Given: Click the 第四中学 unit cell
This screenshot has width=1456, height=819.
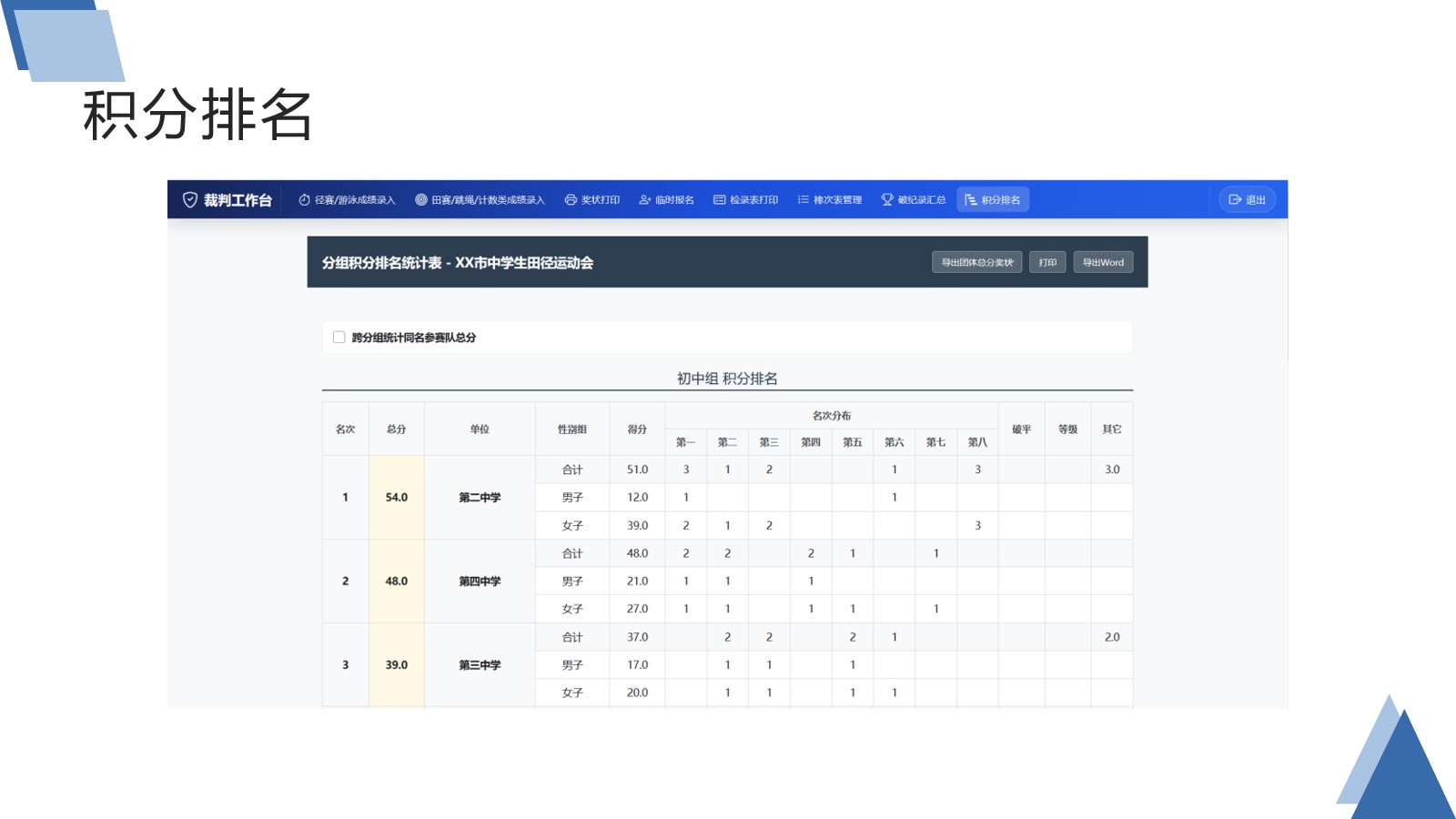Looking at the screenshot, I should [x=480, y=581].
